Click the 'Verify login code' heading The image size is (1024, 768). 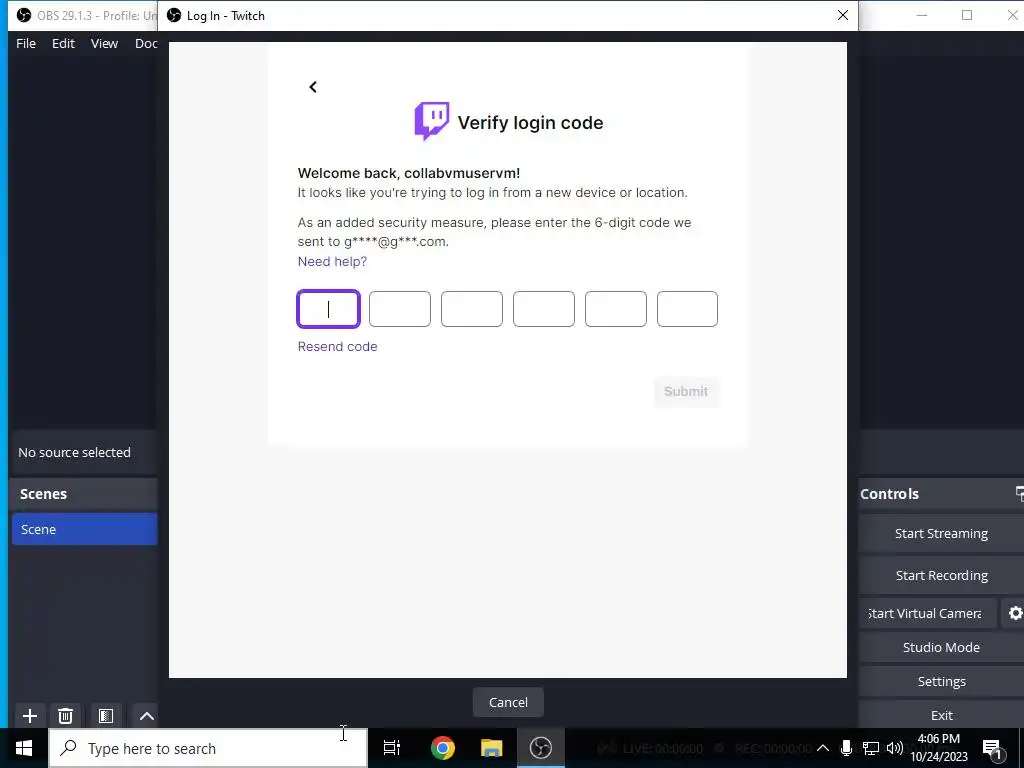(x=530, y=123)
